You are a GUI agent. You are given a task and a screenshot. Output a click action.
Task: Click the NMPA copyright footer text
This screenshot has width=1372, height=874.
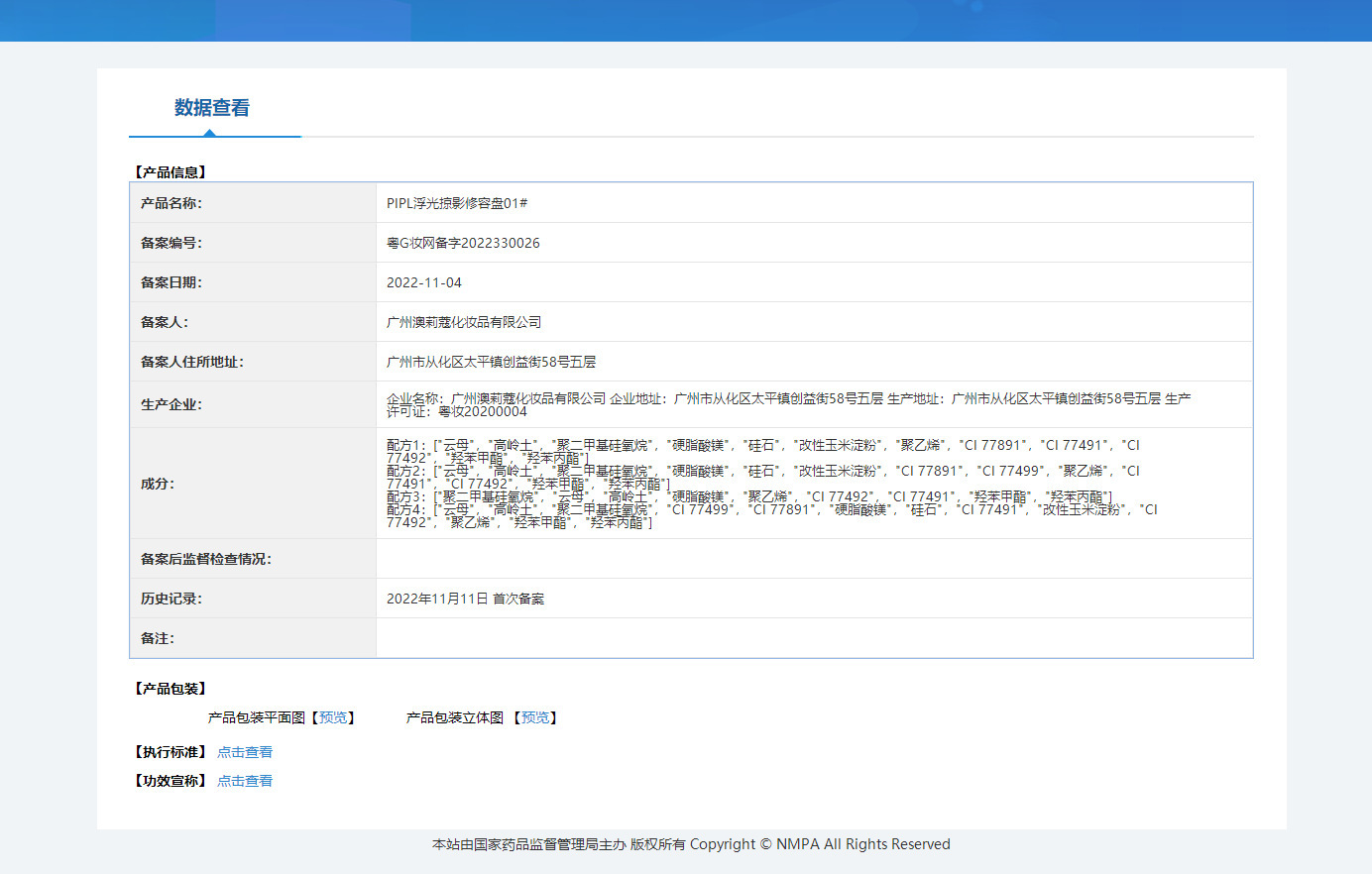coord(691,844)
